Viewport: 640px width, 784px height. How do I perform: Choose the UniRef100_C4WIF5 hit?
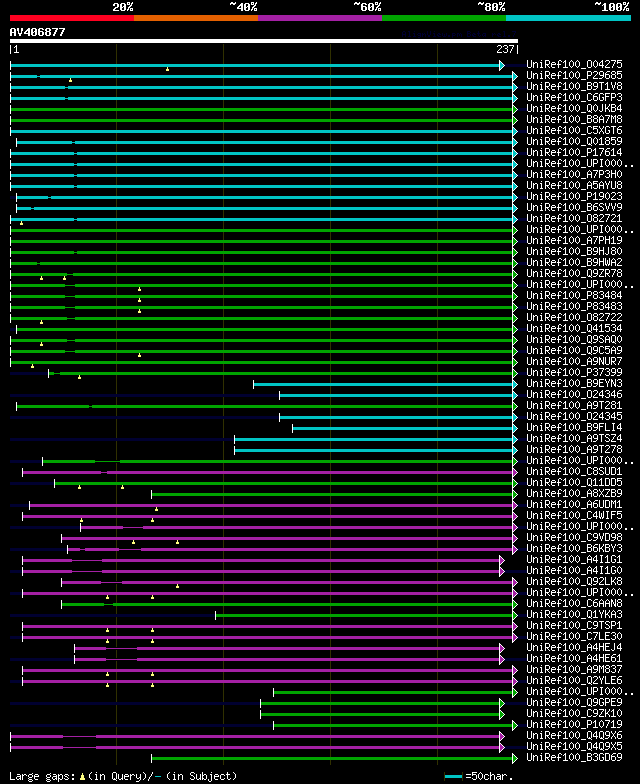(x=574, y=516)
